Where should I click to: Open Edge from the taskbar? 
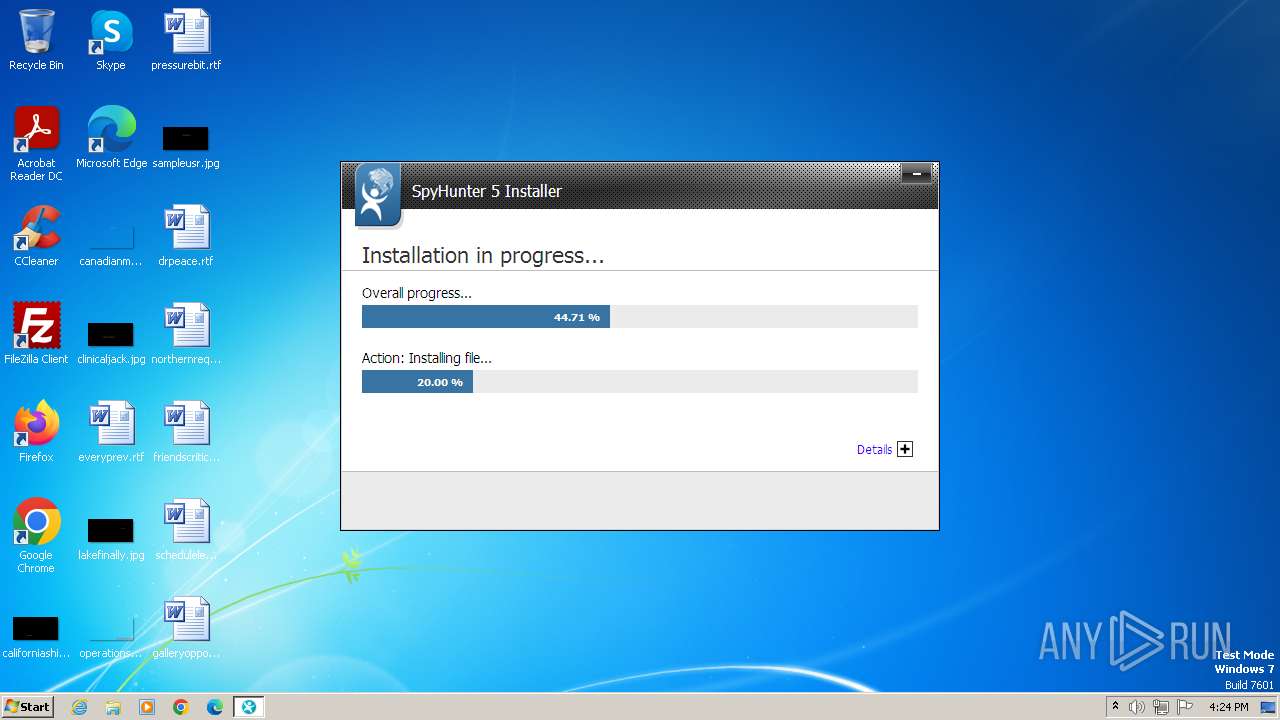[x=215, y=707]
